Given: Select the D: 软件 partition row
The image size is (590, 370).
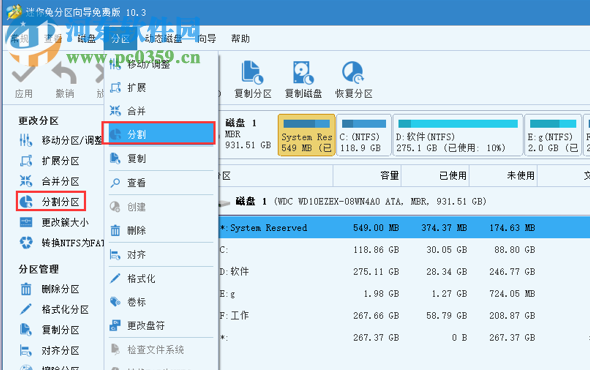Looking at the screenshot, I should coord(404,271).
